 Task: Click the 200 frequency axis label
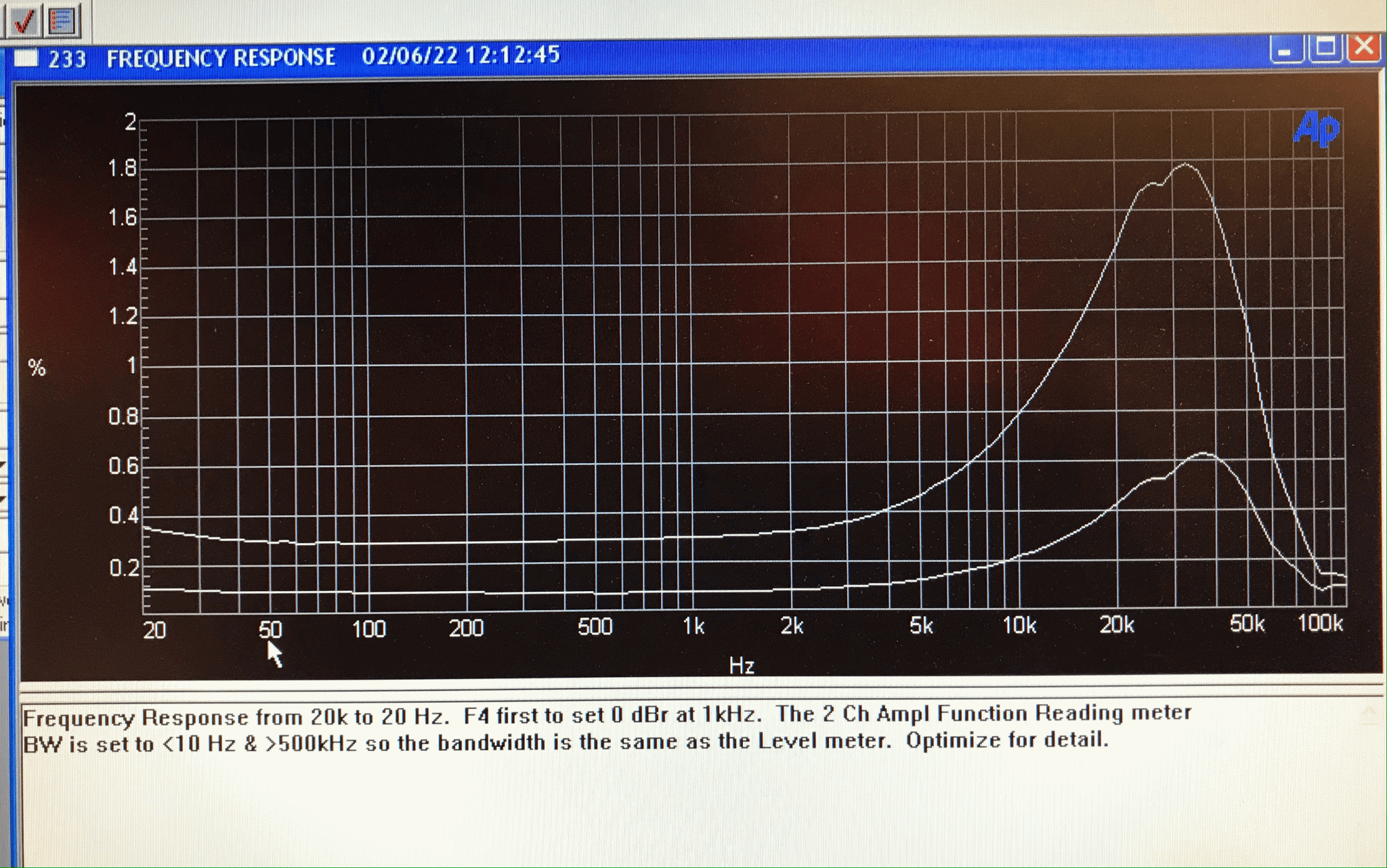466,628
